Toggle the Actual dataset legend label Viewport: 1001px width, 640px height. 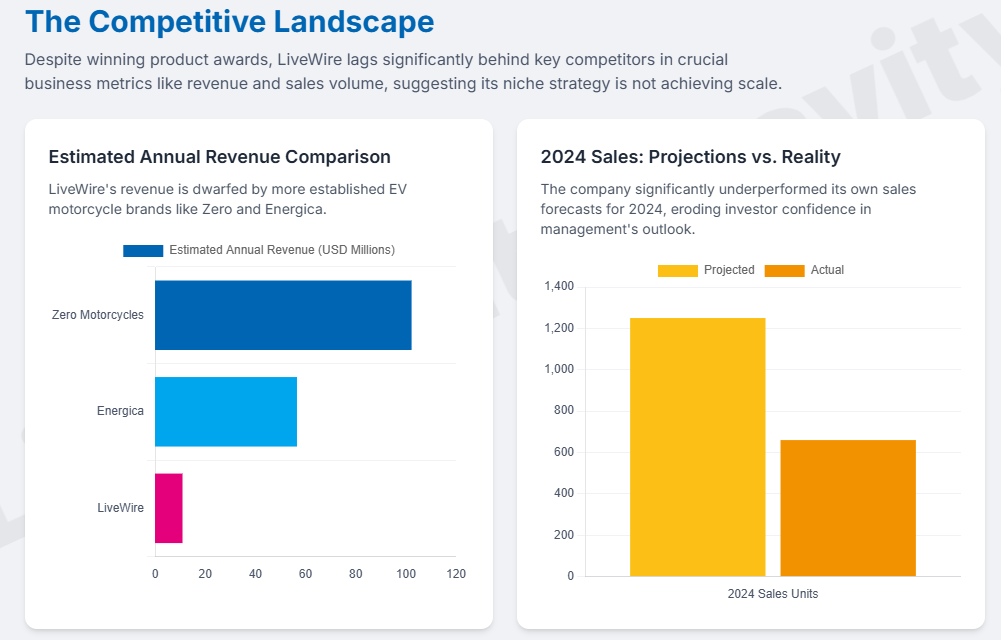pos(827,270)
